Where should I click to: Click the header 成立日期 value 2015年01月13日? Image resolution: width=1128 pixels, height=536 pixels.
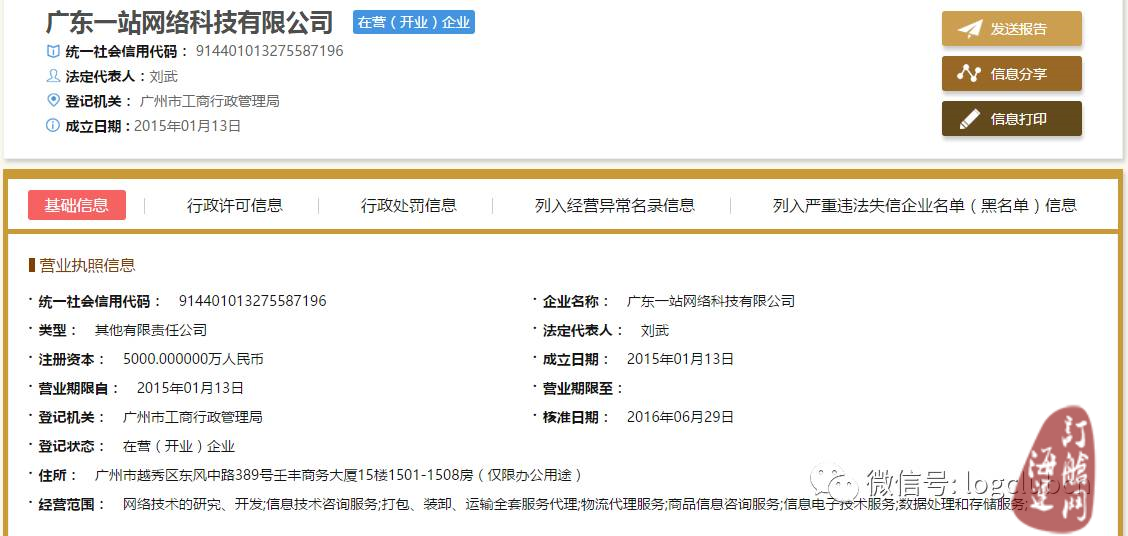click(187, 126)
